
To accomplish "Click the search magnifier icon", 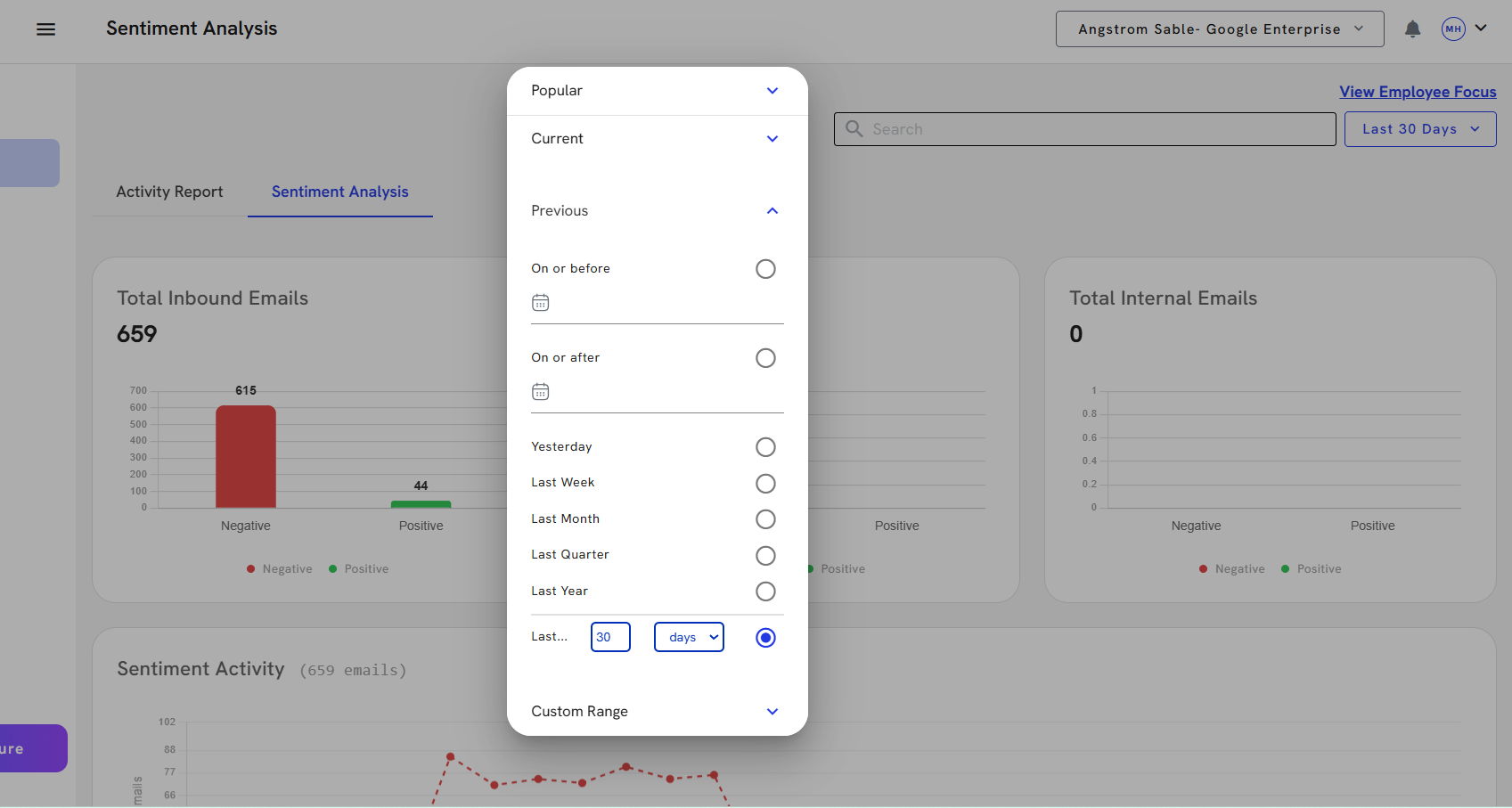I will [854, 129].
